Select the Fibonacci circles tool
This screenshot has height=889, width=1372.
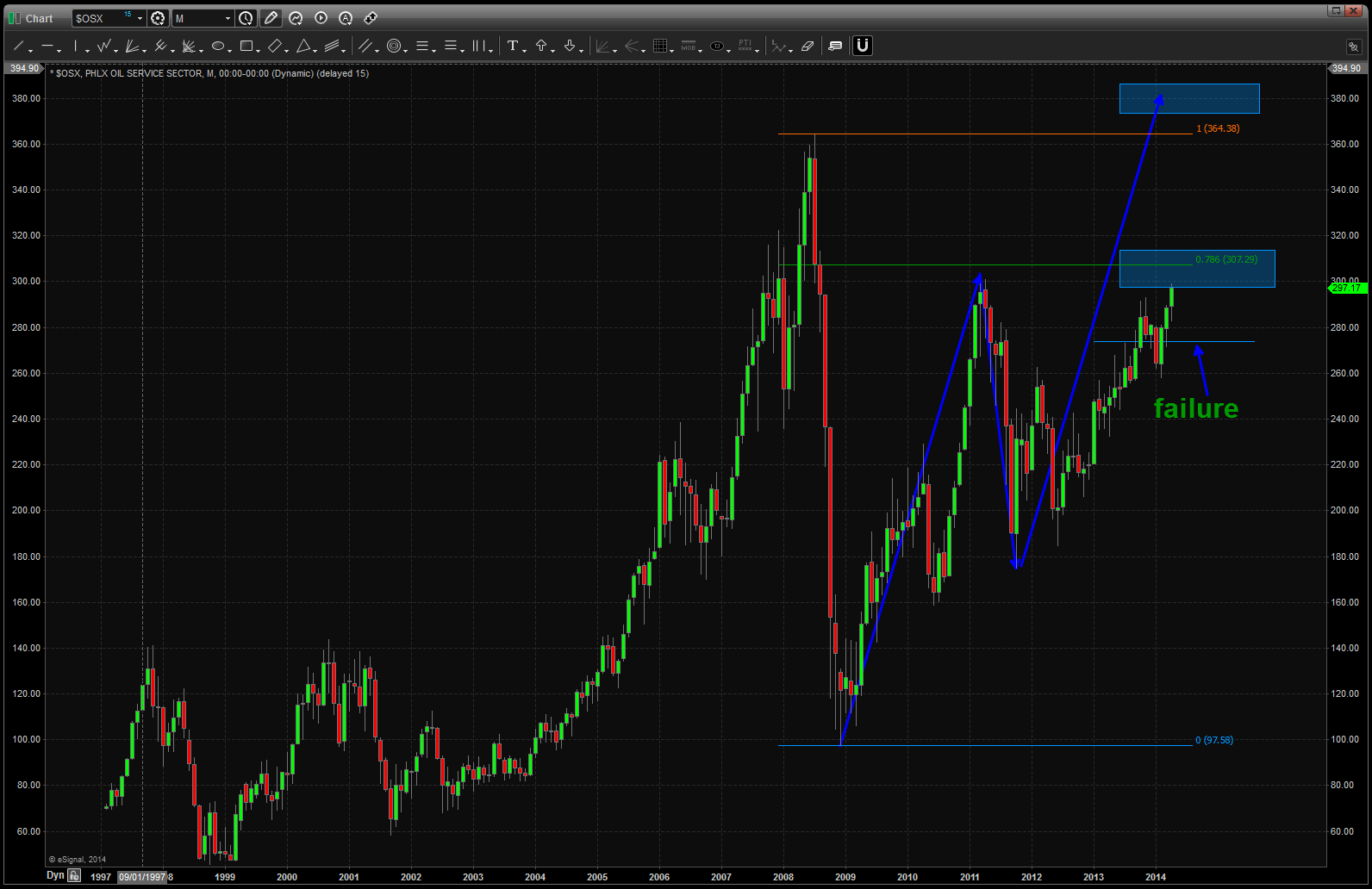point(394,46)
